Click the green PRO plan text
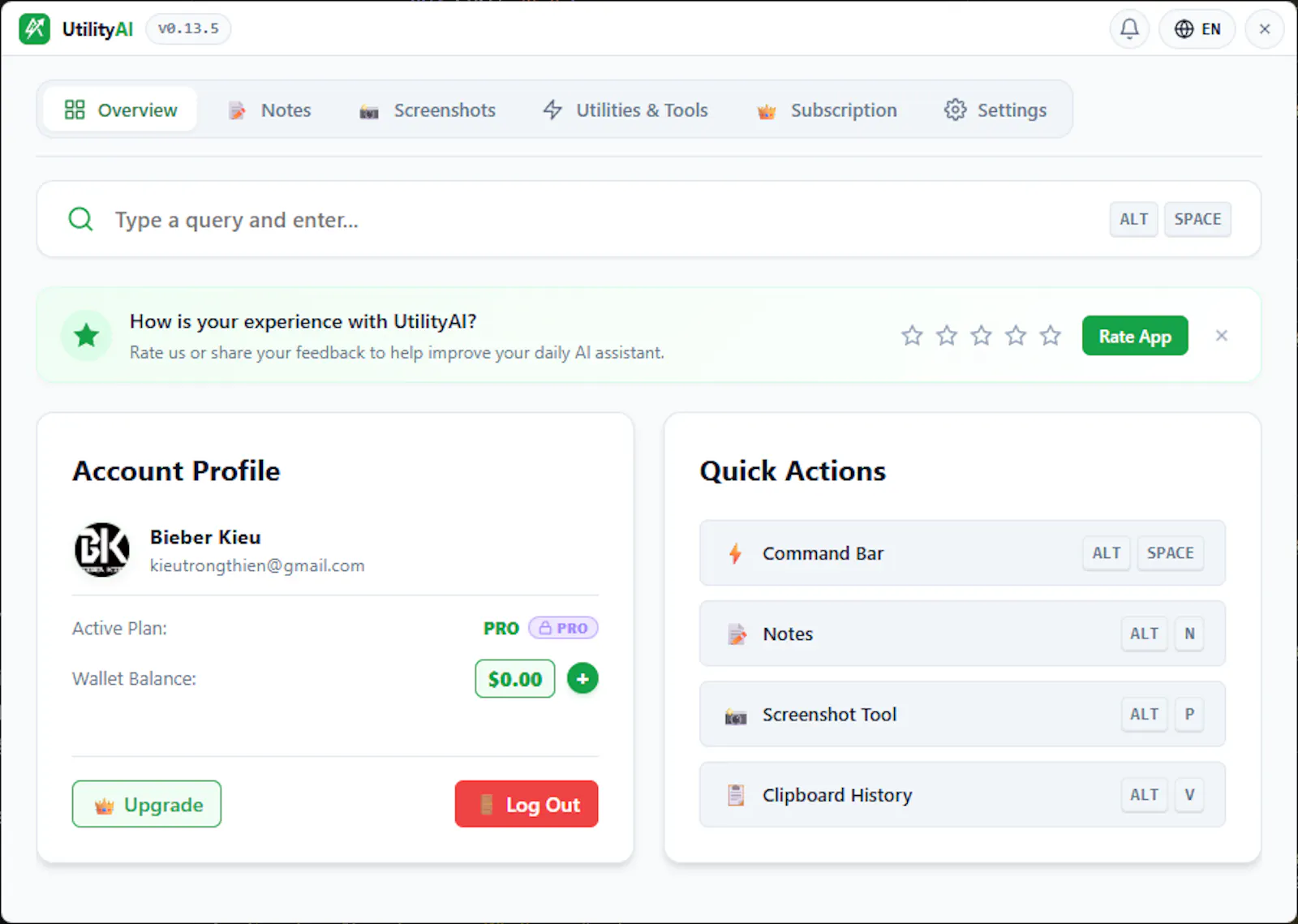The height and width of the screenshot is (924, 1298). coord(501,629)
